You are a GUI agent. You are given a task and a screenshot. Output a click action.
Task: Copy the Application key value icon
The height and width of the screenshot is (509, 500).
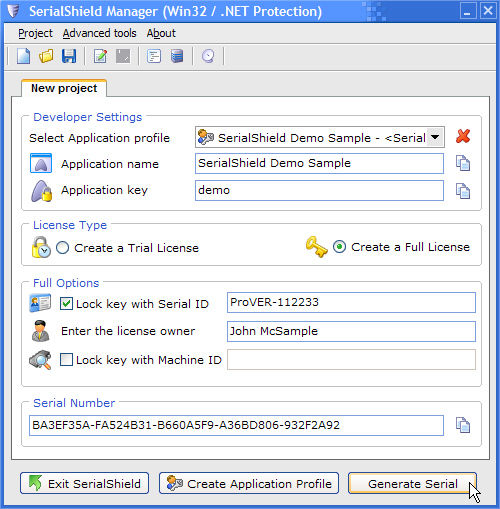point(463,191)
